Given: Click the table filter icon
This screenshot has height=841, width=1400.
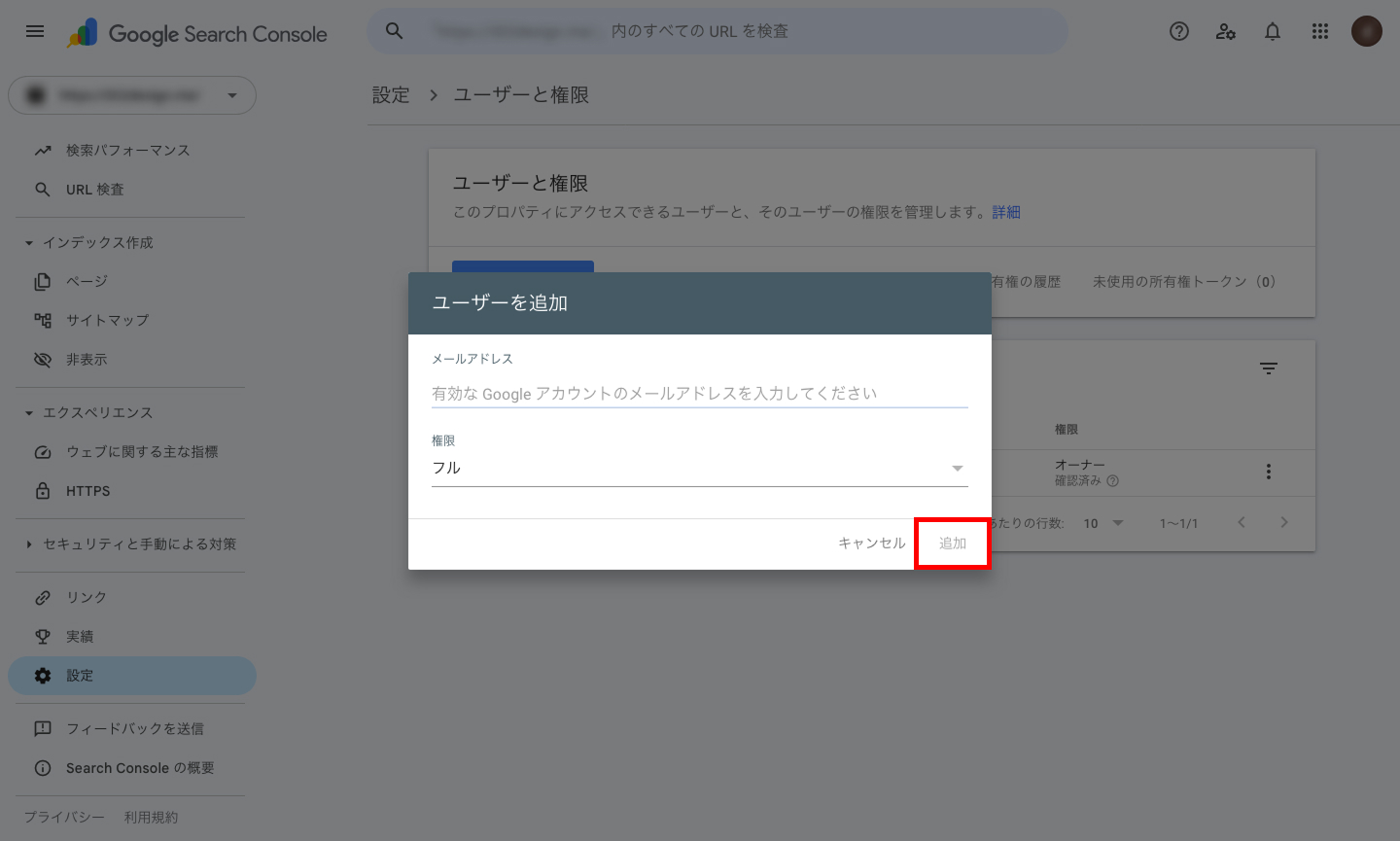Looking at the screenshot, I should click(1268, 368).
